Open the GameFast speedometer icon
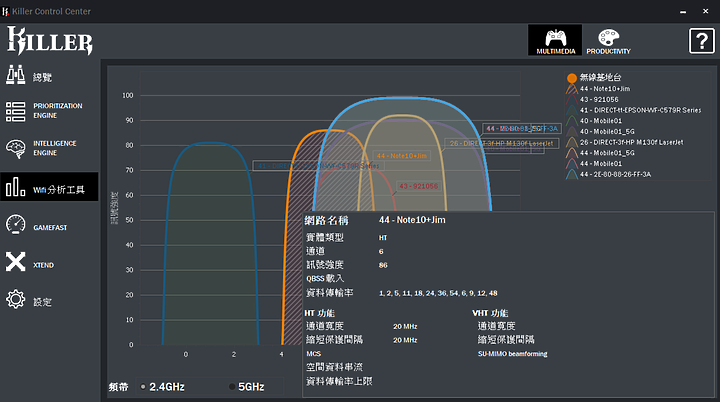720x402 pixels. (15, 224)
